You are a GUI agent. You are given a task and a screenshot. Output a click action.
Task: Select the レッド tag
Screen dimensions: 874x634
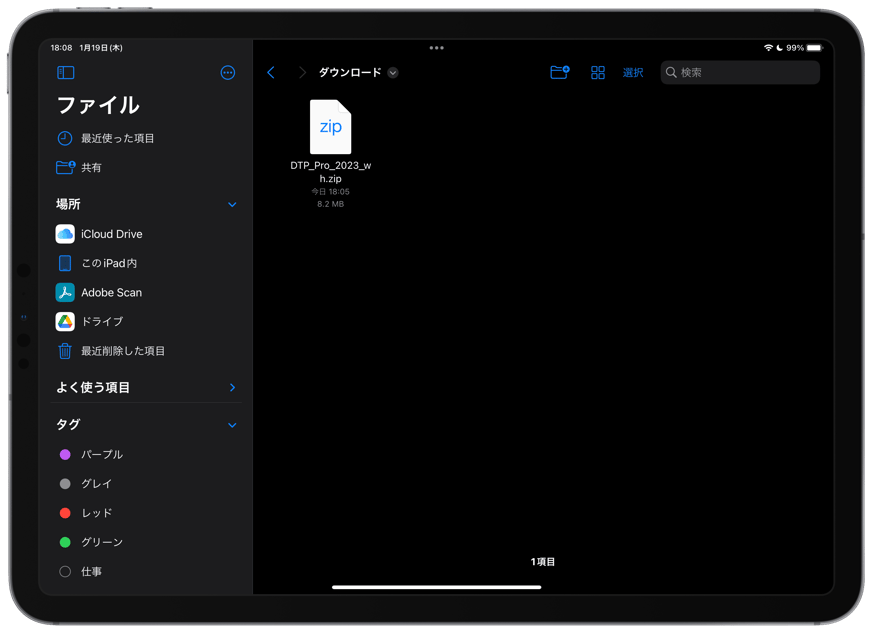146,513
